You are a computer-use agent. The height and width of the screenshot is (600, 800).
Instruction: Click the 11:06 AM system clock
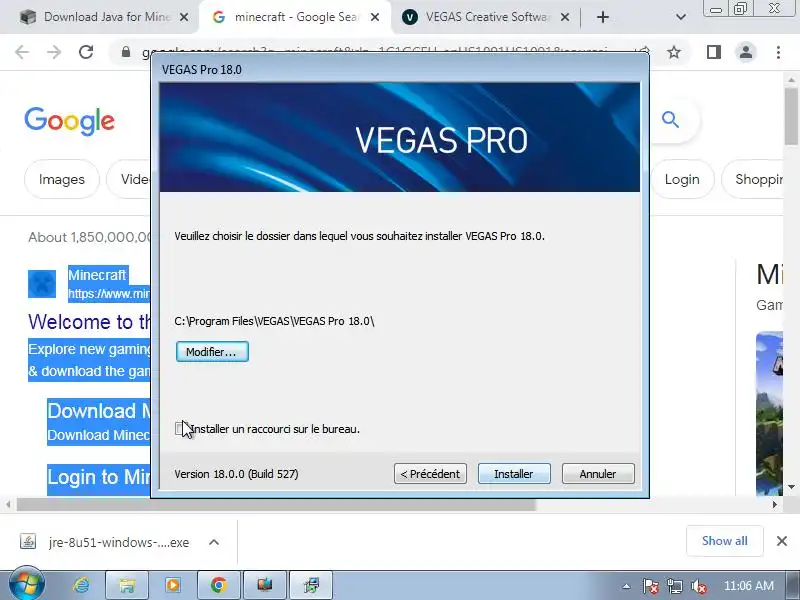pyautogui.click(x=748, y=586)
